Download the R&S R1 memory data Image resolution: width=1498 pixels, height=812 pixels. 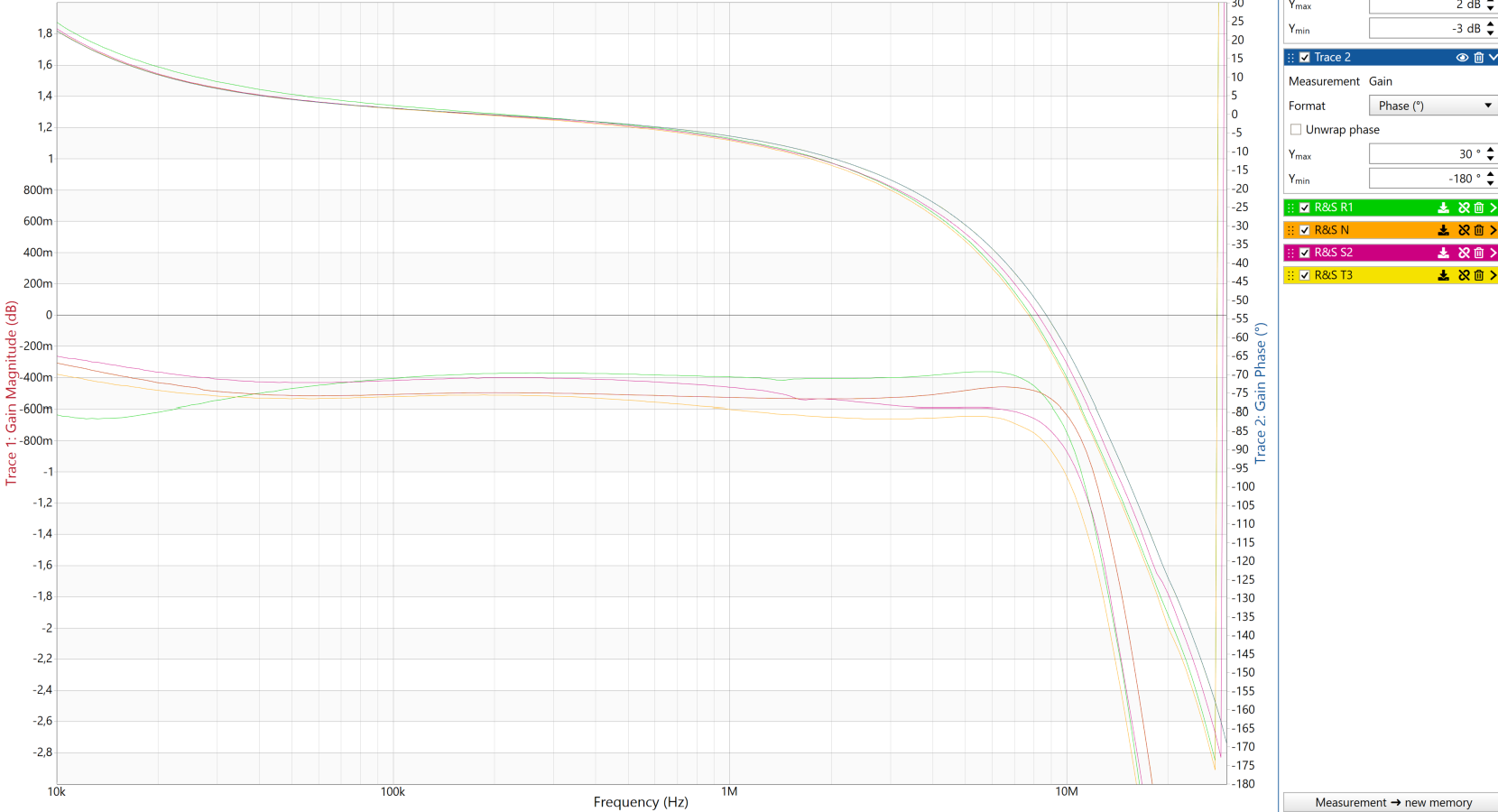point(1443,208)
